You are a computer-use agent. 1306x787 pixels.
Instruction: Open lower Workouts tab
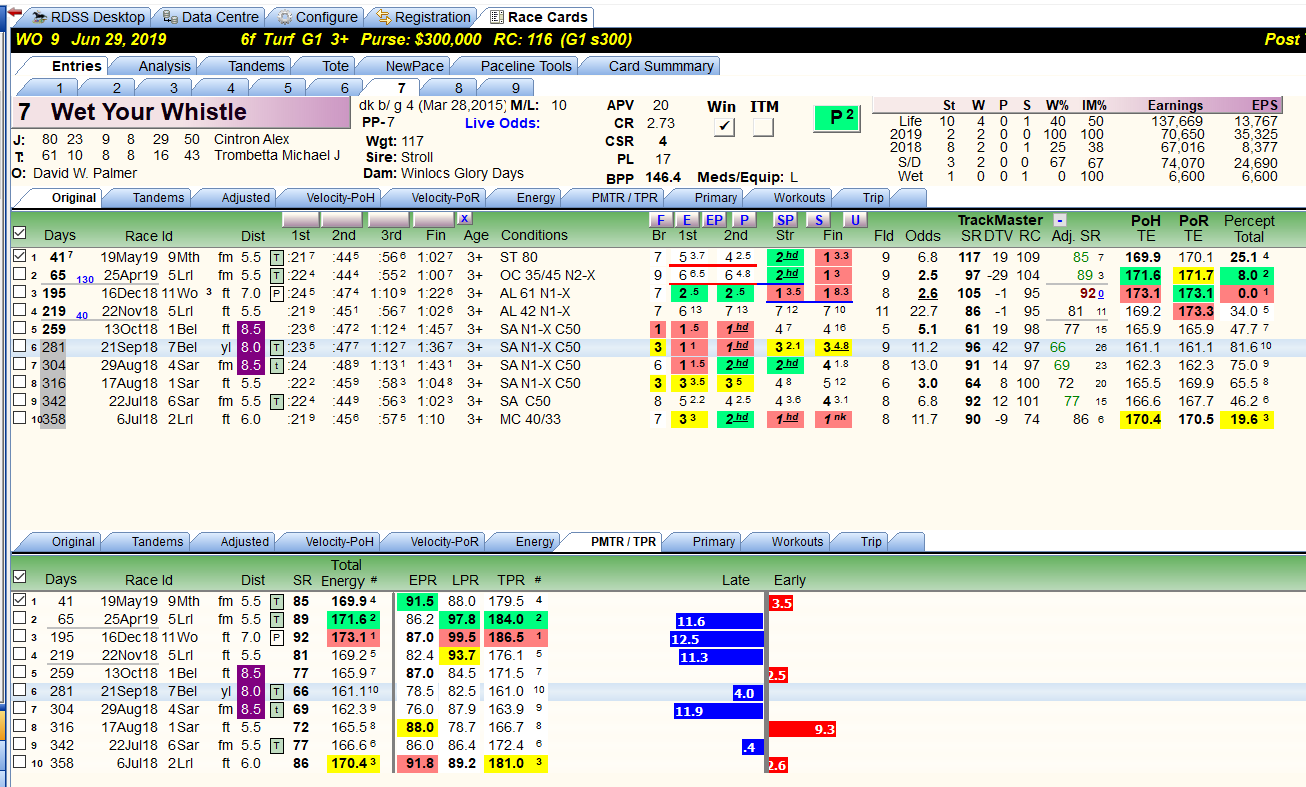coord(797,541)
